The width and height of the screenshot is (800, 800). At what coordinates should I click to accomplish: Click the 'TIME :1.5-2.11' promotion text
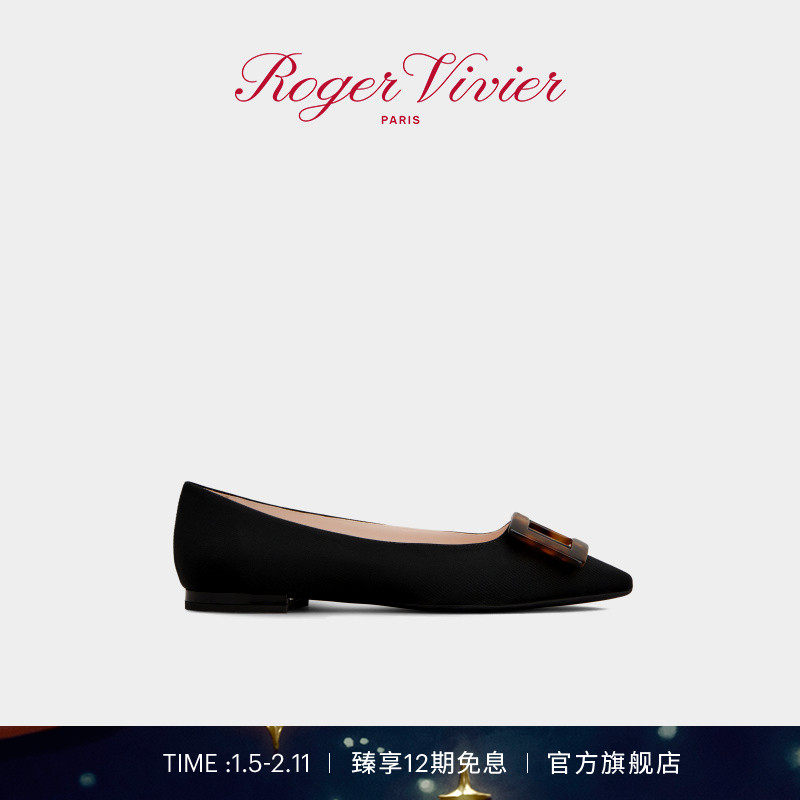tap(237, 764)
